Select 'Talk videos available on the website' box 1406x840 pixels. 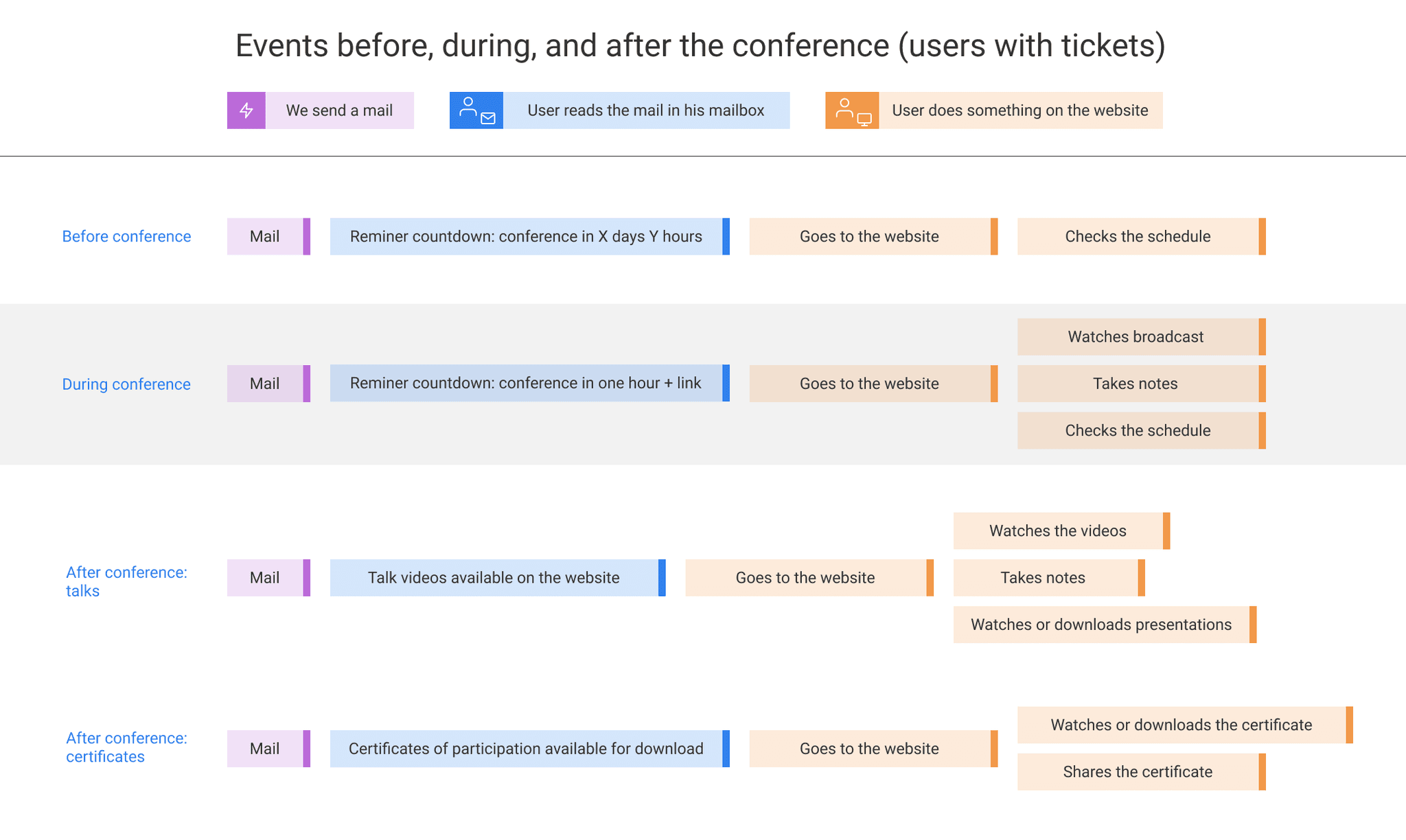coord(494,578)
